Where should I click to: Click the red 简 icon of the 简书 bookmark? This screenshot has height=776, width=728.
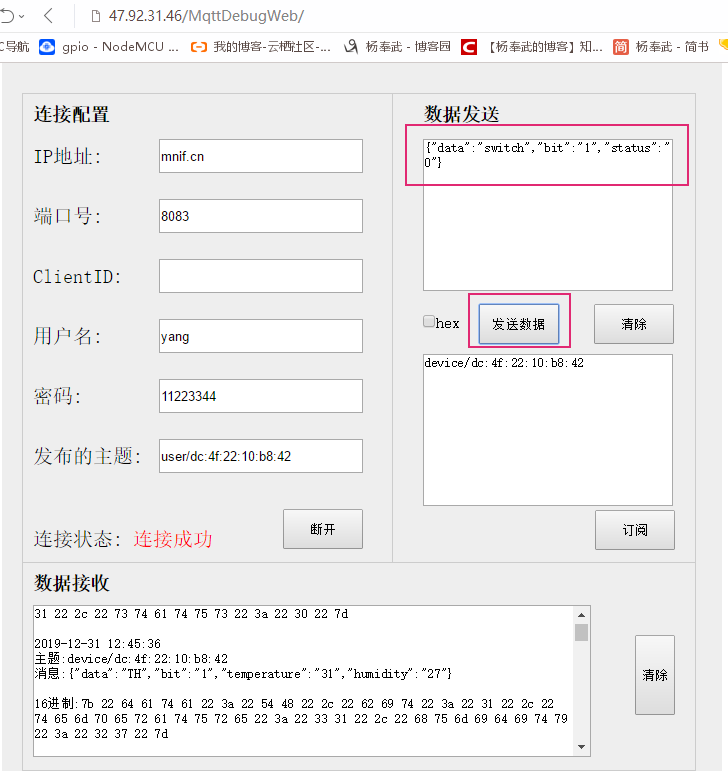621,47
